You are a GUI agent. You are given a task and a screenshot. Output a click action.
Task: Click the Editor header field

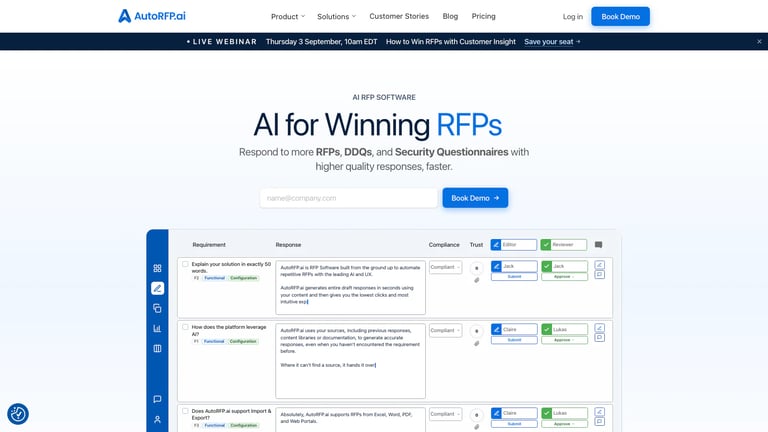(514, 244)
